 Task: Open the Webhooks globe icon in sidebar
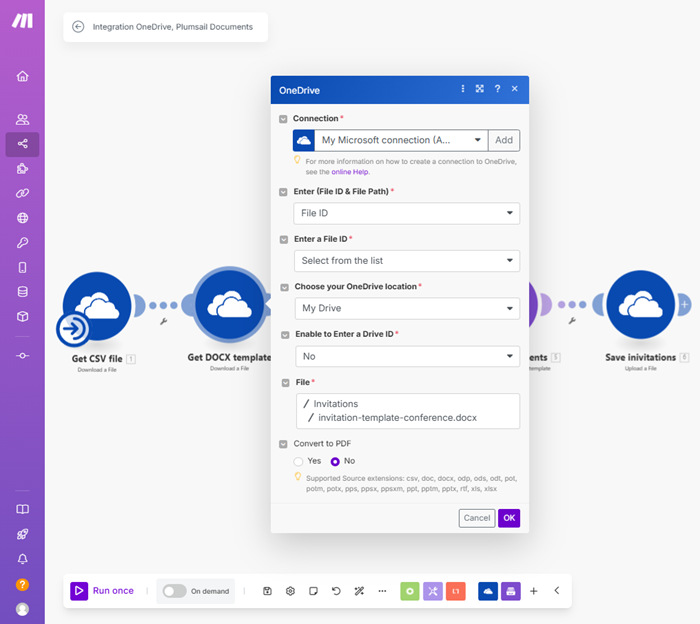click(22, 218)
